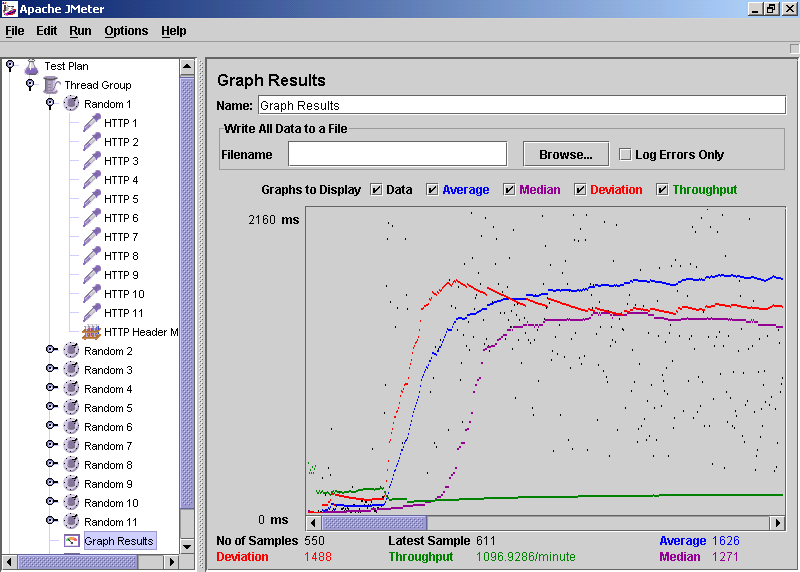This screenshot has width=800, height=572.
Task: Toggle the Throughput graph checkbox
Action: tap(662, 190)
